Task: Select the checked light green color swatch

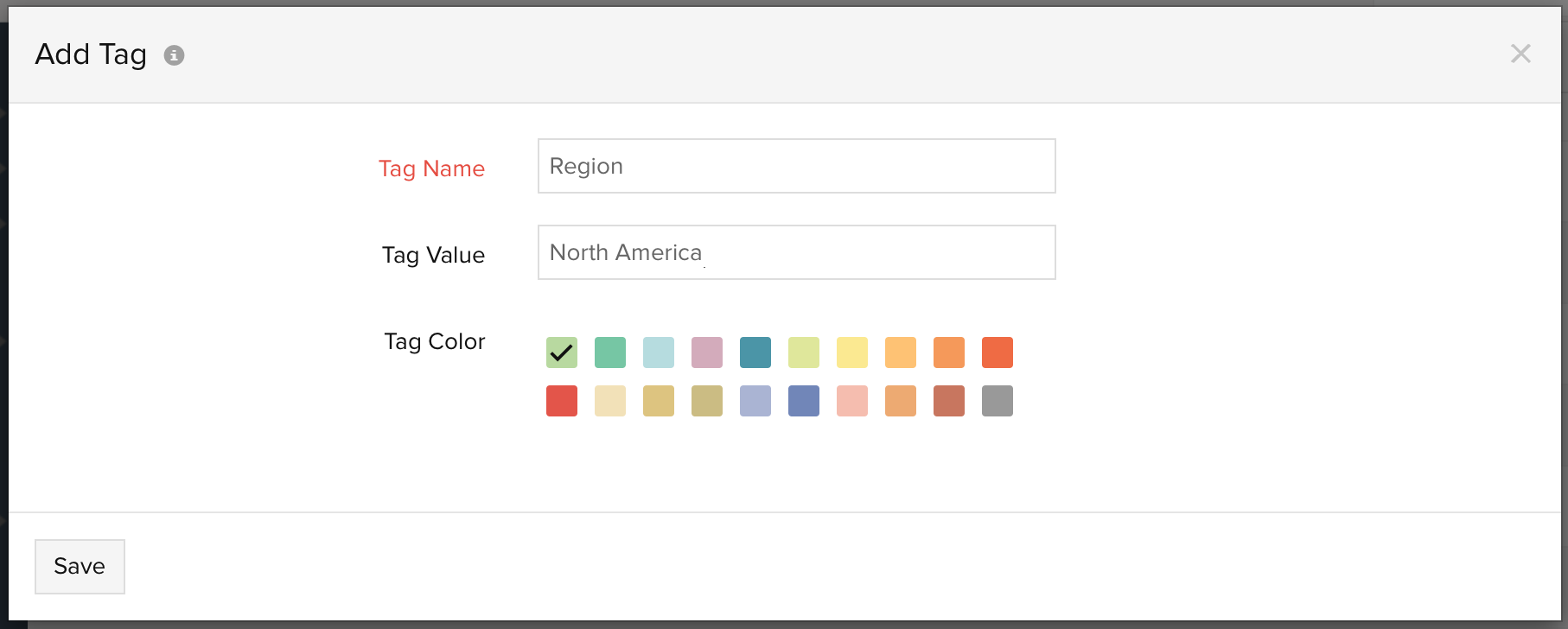Action: 562,353
